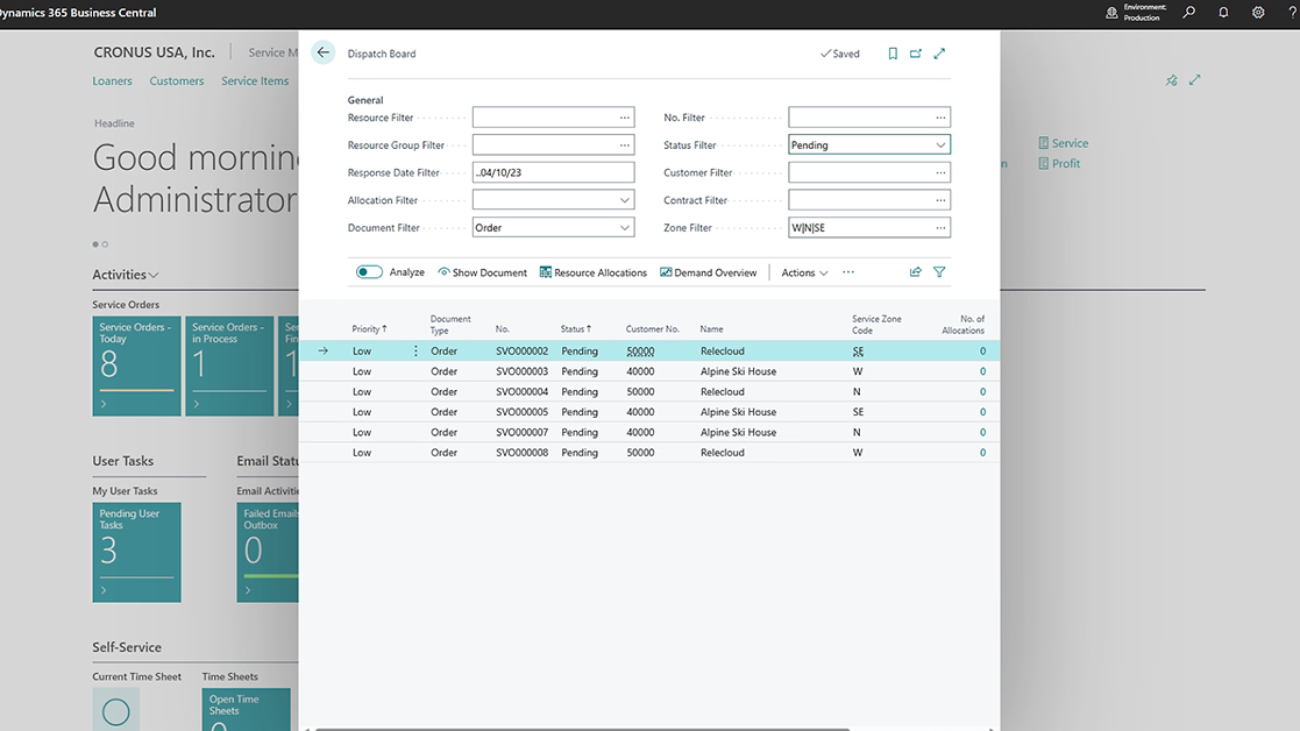This screenshot has width=1300, height=731.
Task: Open the settings gear in the top bar
Action: tap(1258, 13)
